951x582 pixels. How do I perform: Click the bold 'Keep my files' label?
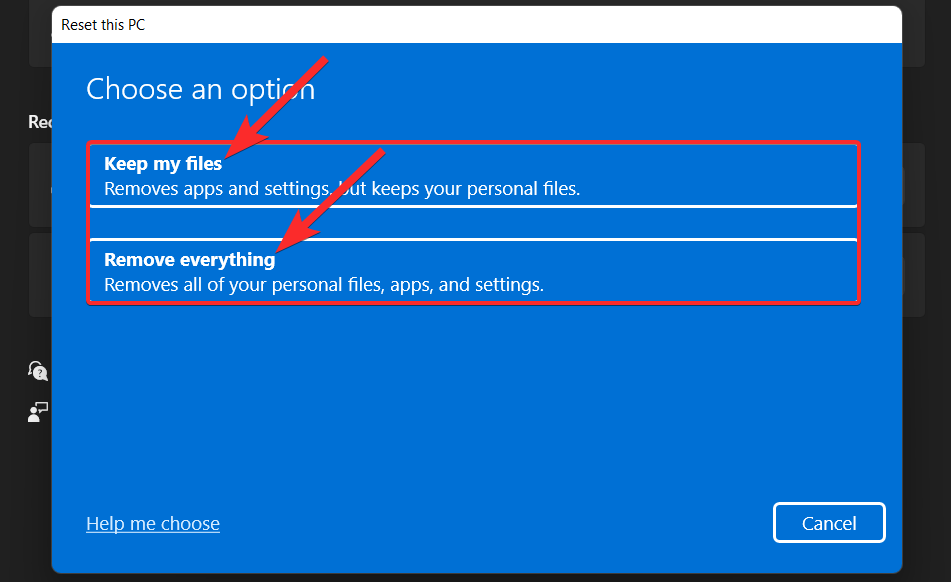point(162,163)
